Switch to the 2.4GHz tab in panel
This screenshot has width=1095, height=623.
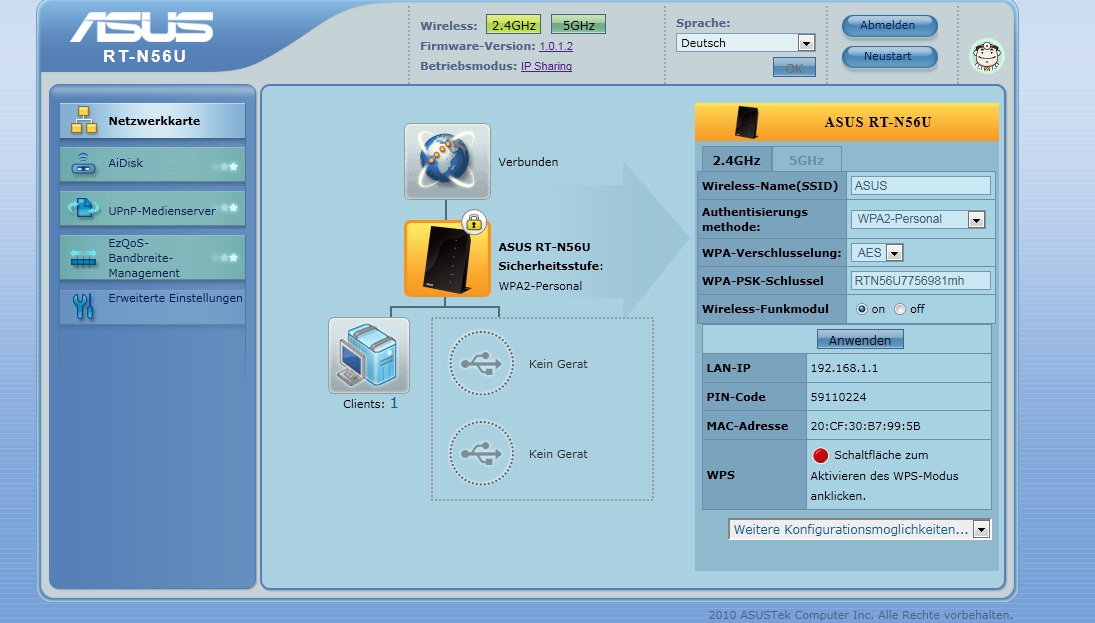click(736, 160)
